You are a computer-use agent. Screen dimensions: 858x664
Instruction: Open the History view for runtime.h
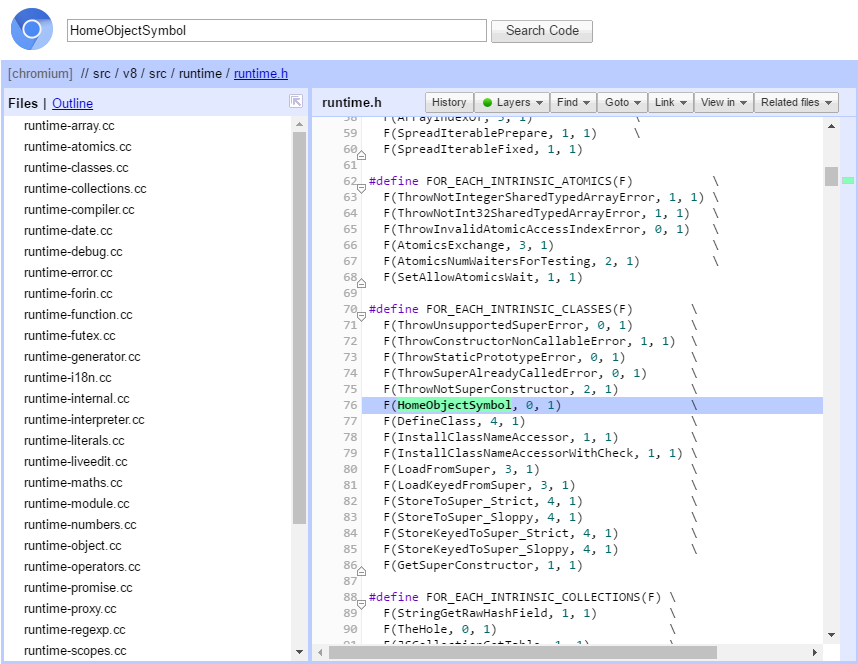448,102
